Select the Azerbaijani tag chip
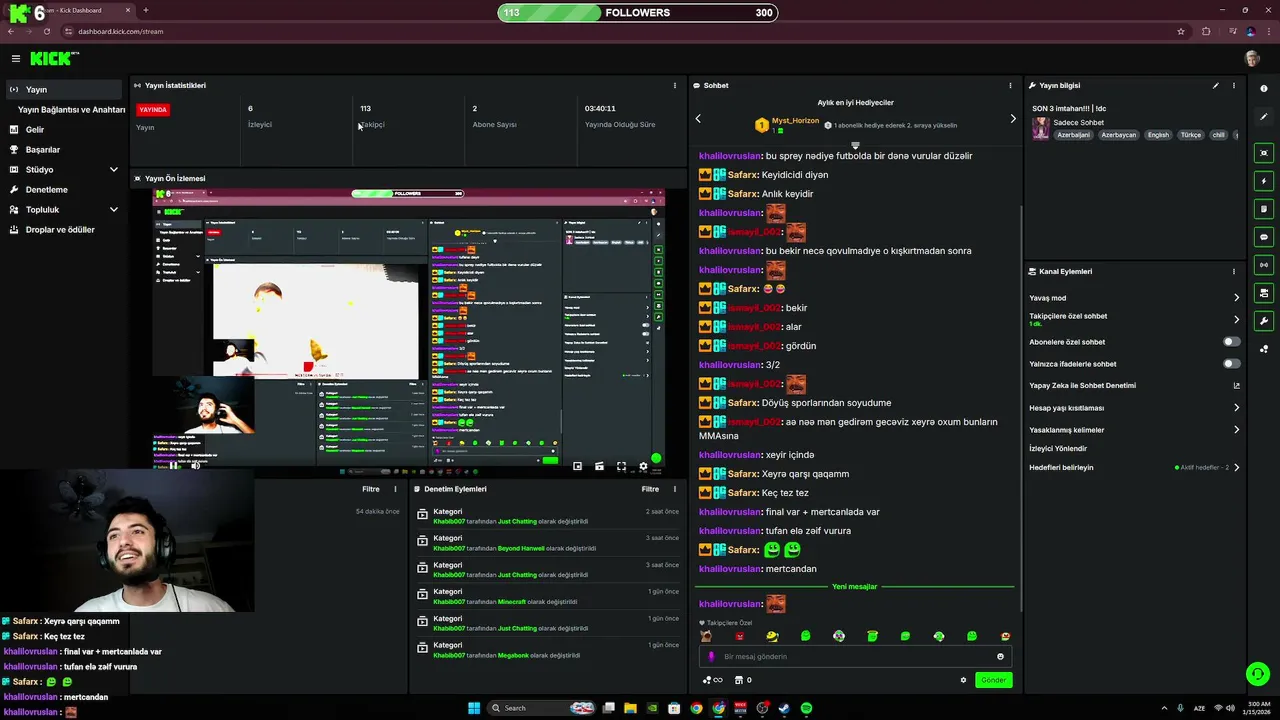Viewport: 1280px width, 720px height. [1074, 135]
